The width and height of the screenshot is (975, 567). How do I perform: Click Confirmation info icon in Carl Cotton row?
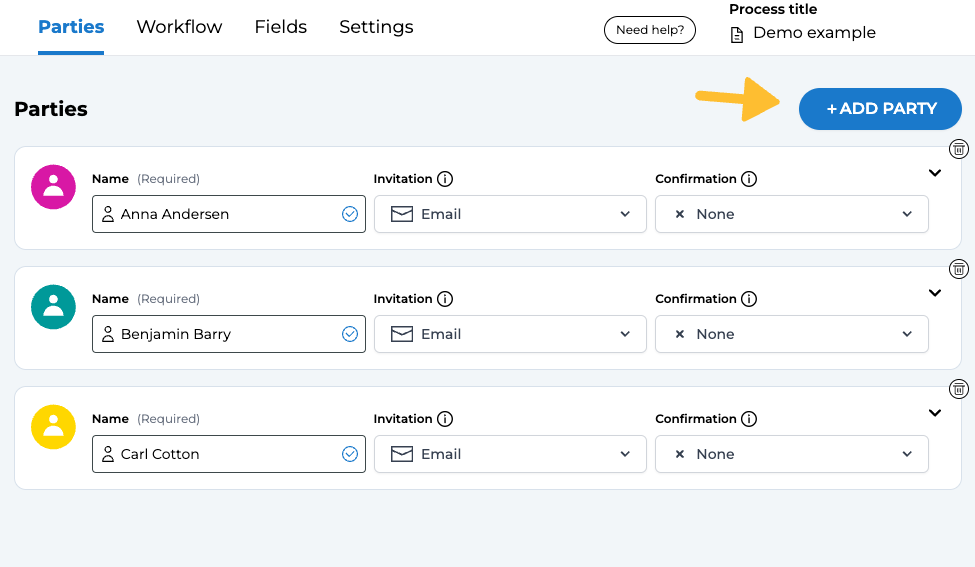pos(749,419)
